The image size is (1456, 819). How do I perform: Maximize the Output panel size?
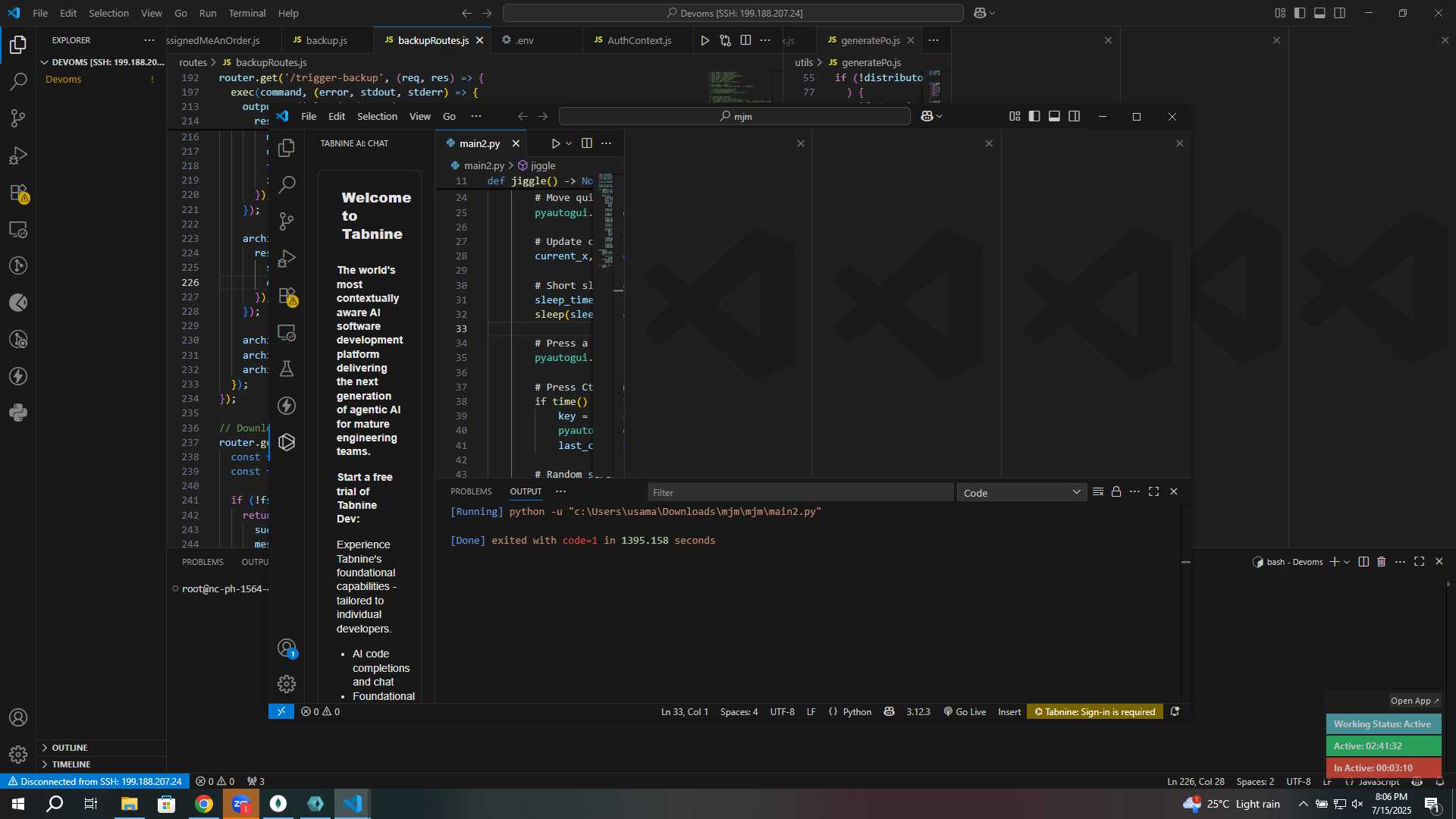click(1153, 492)
